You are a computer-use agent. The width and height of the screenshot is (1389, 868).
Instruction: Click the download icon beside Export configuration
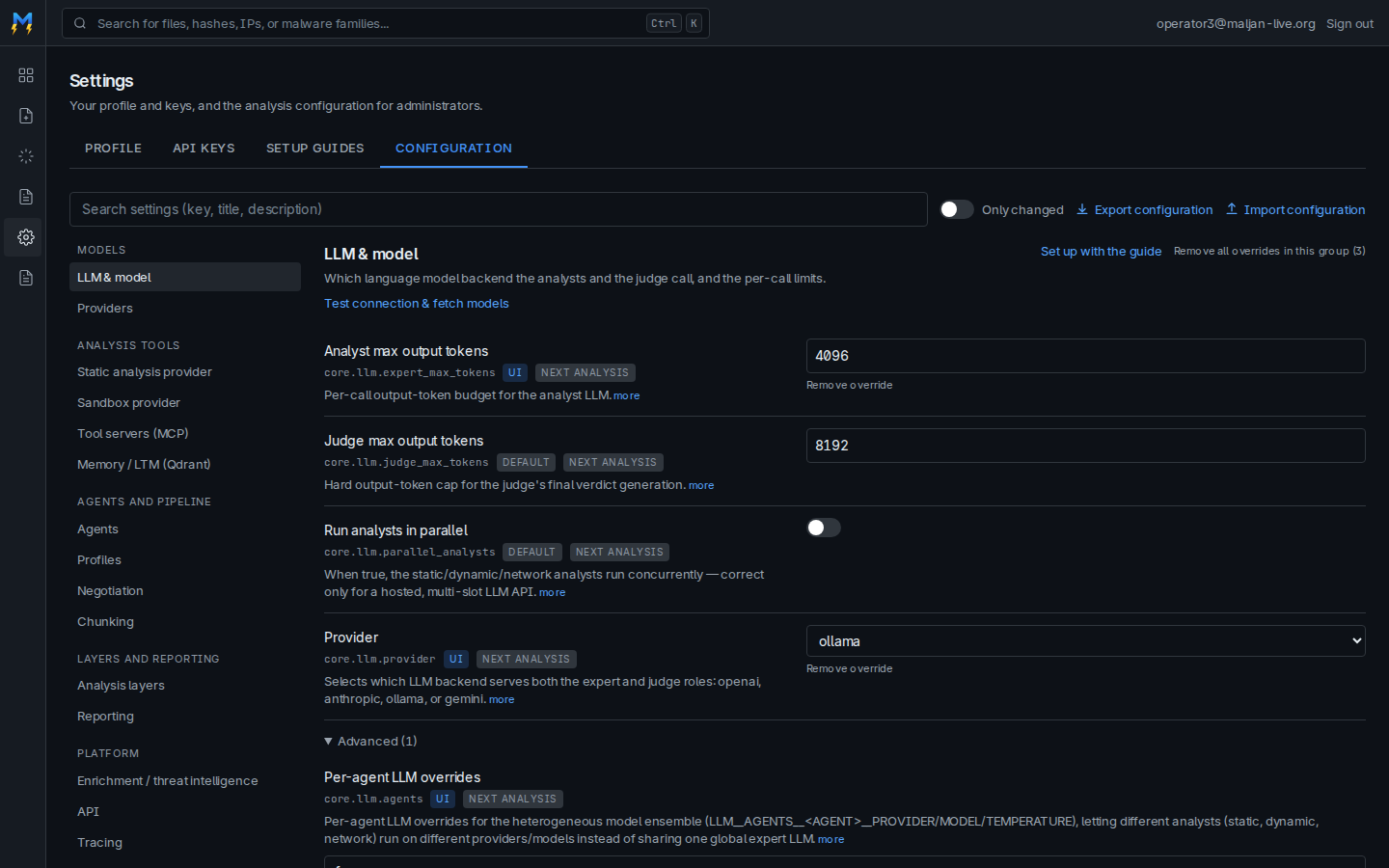[1082, 209]
